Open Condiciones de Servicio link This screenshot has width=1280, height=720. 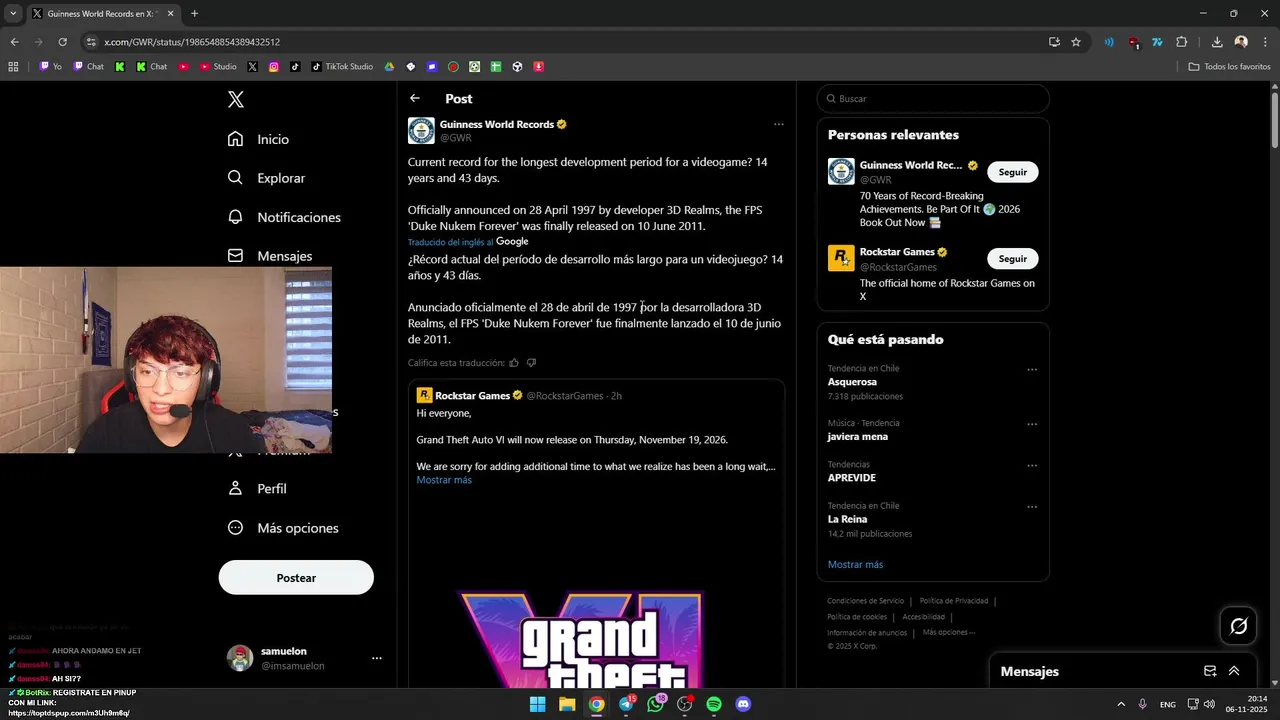pos(865,601)
